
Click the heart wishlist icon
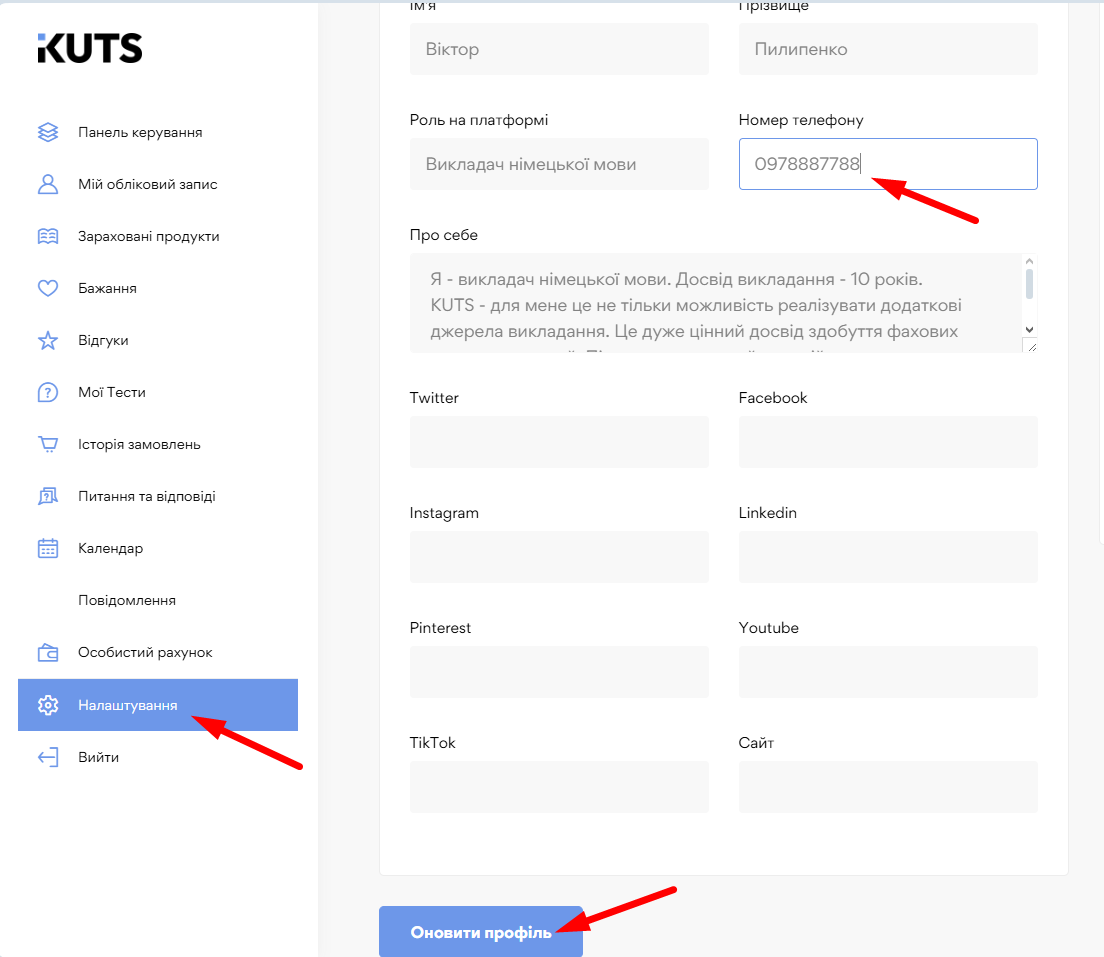point(48,288)
